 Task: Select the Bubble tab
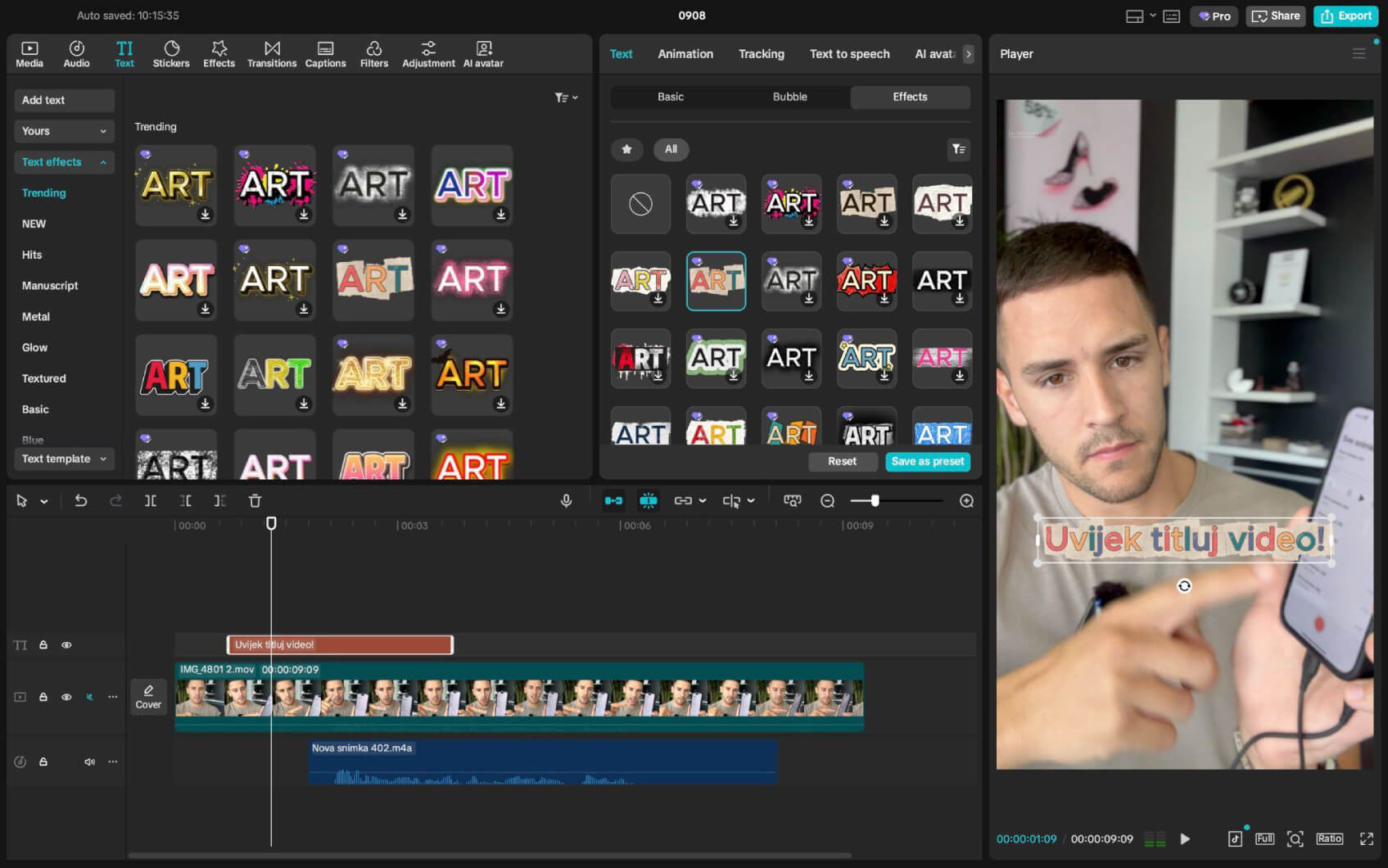(x=789, y=97)
